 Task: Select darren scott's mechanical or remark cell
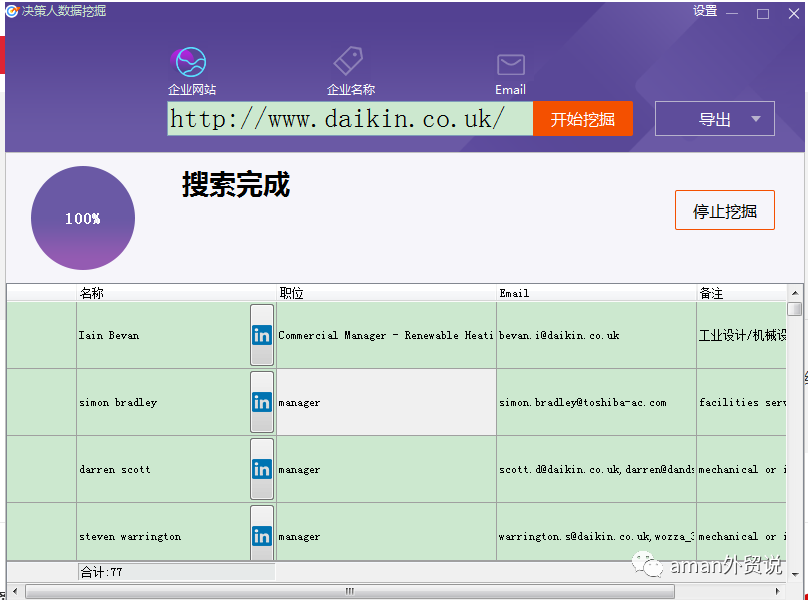(742, 469)
